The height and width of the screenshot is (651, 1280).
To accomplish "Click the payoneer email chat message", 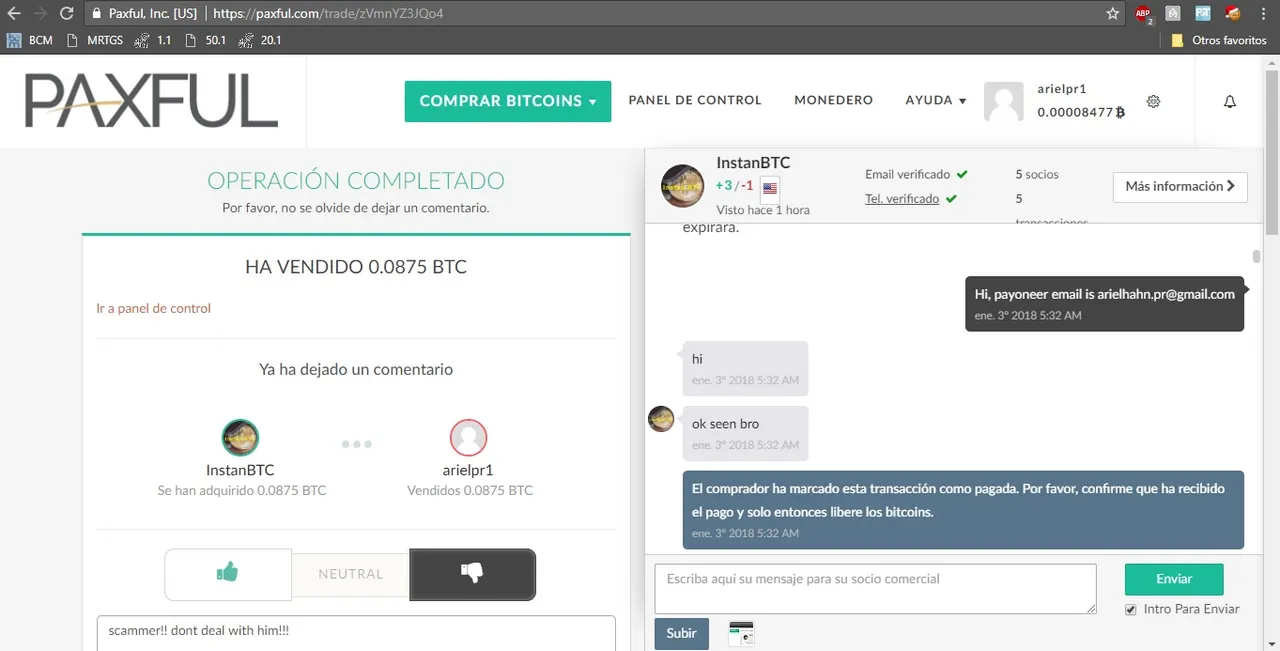I will tap(1105, 303).
